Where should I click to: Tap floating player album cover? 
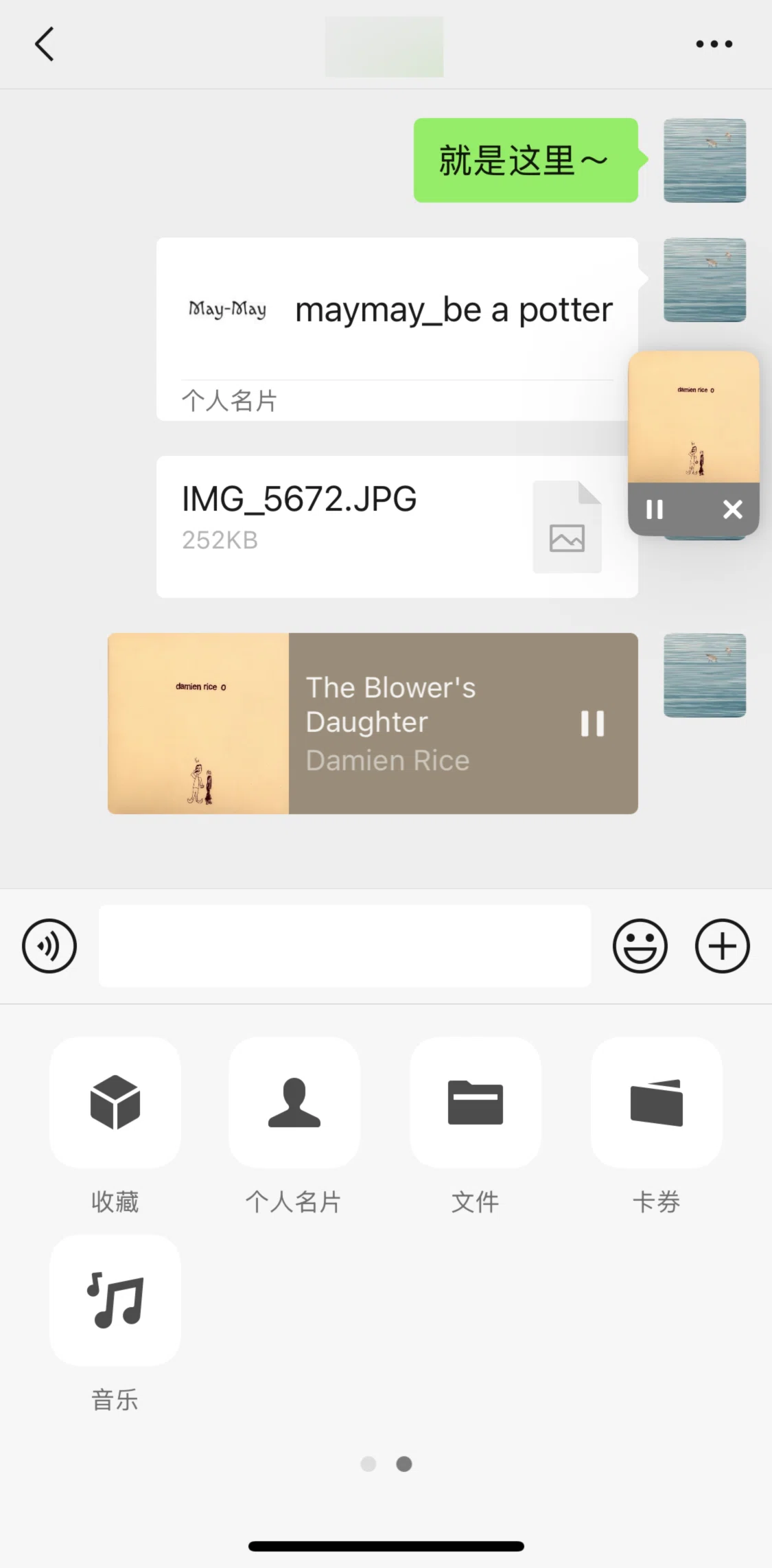click(694, 417)
